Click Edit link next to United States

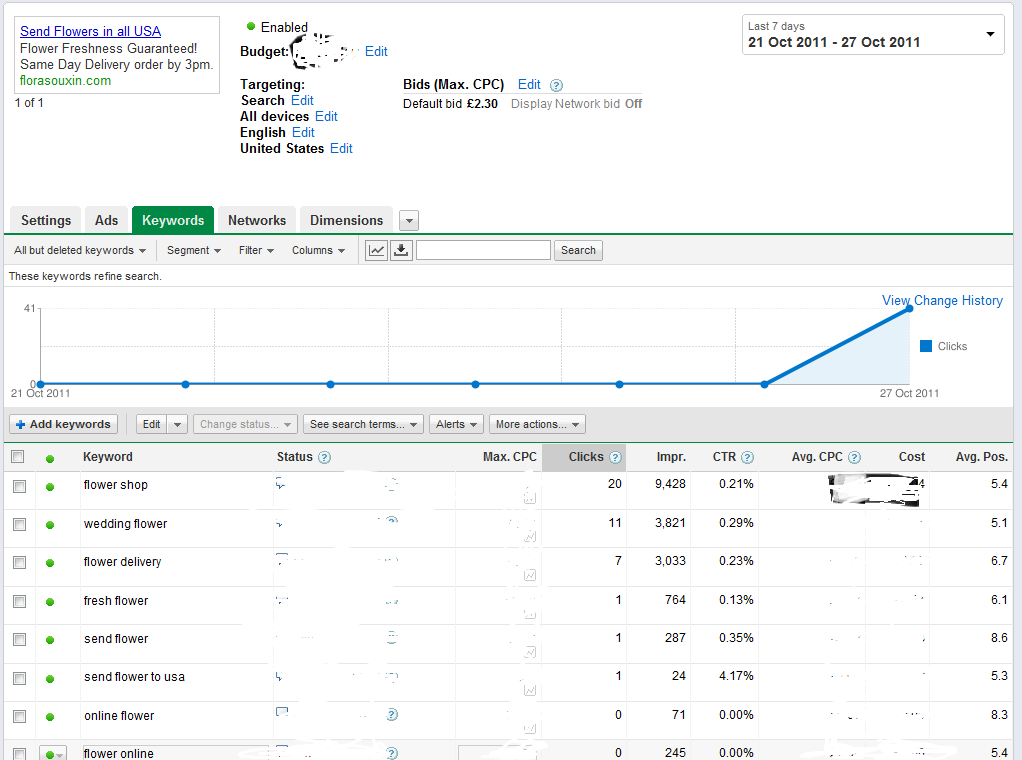pyautogui.click(x=341, y=149)
